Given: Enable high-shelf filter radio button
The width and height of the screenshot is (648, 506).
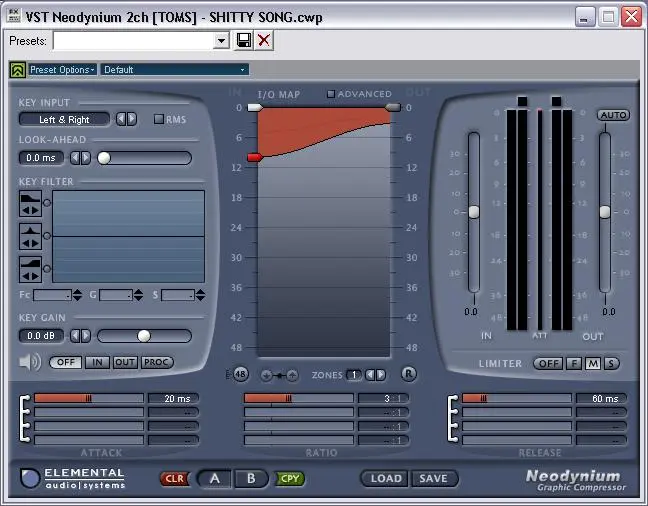Looking at the screenshot, I should tap(47, 269).
